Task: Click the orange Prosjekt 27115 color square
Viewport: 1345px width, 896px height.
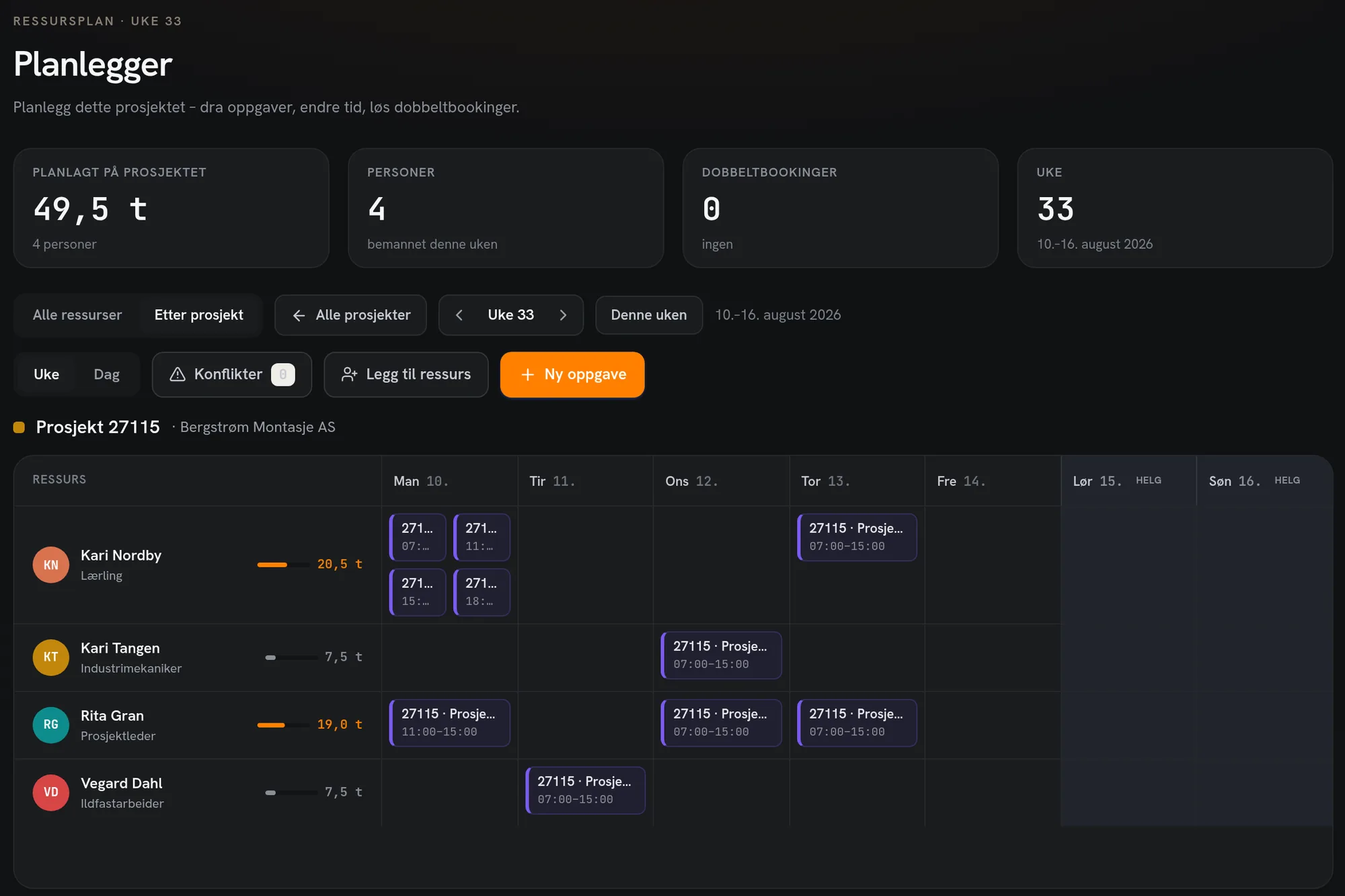Action: click(x=20, y=427)
